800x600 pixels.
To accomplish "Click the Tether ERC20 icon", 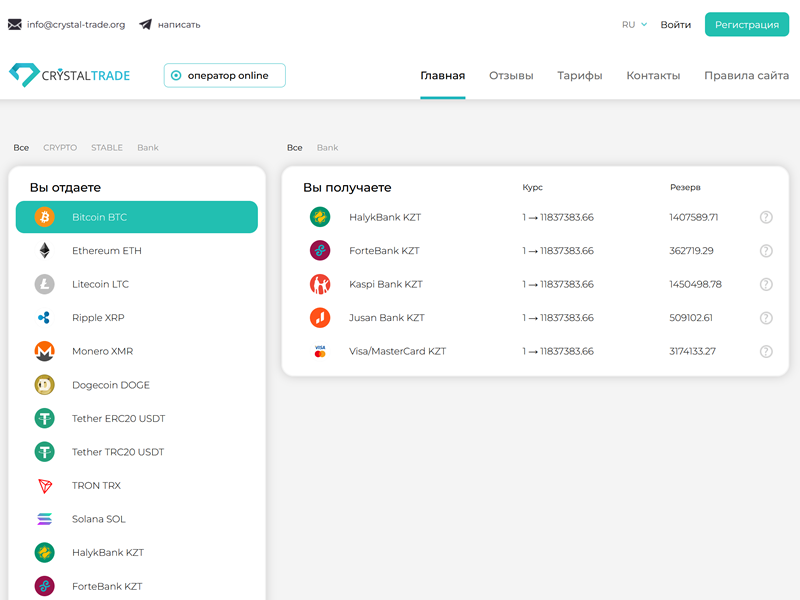I will (44, 418).
